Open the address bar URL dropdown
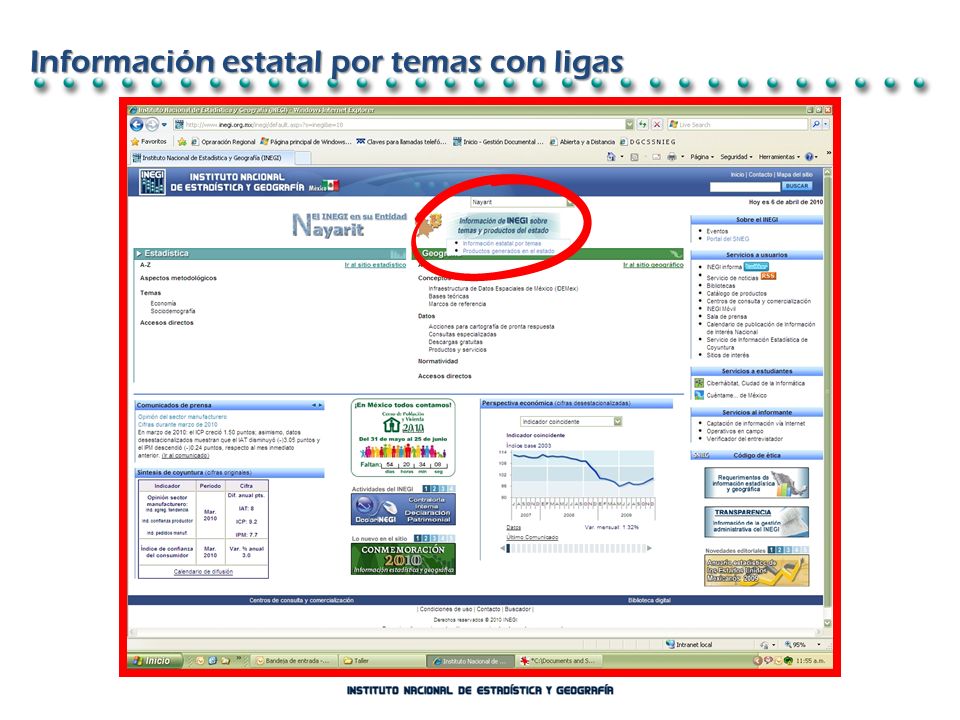The width and height of the screenshot is (960, 720). pos(629,124)
